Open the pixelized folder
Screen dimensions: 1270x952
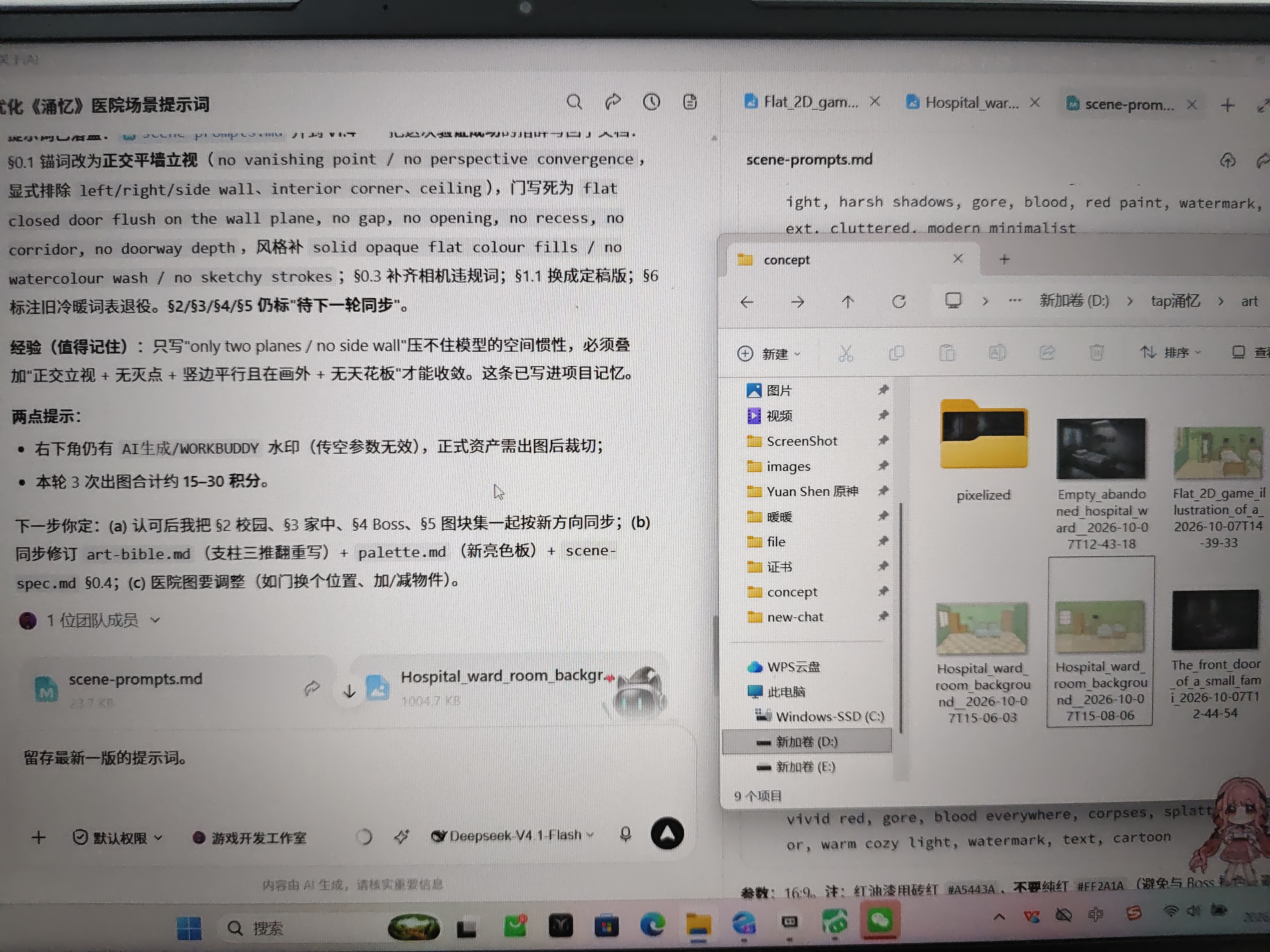(984, 450)
